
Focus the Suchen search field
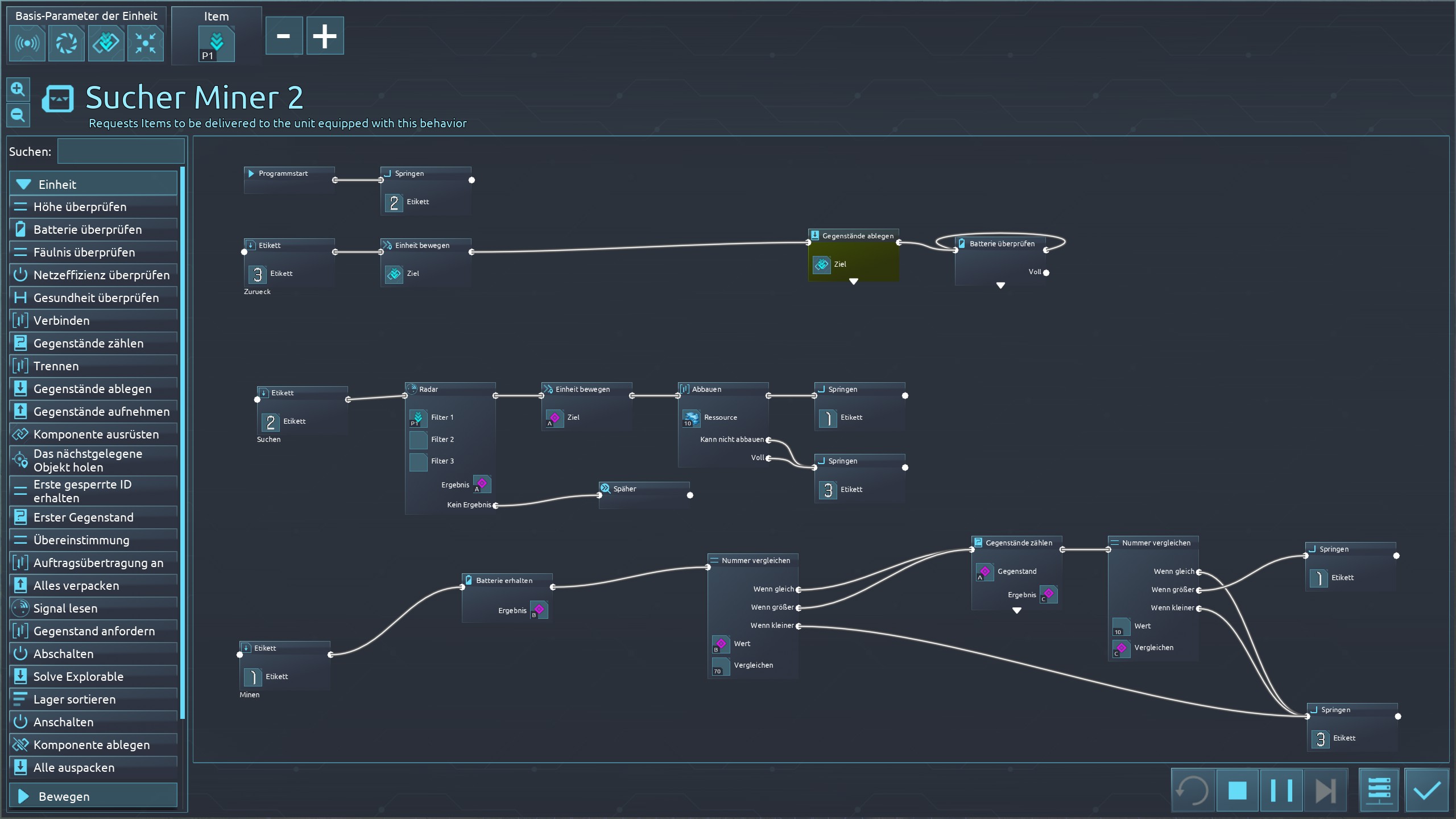click(x=121, y=152)
